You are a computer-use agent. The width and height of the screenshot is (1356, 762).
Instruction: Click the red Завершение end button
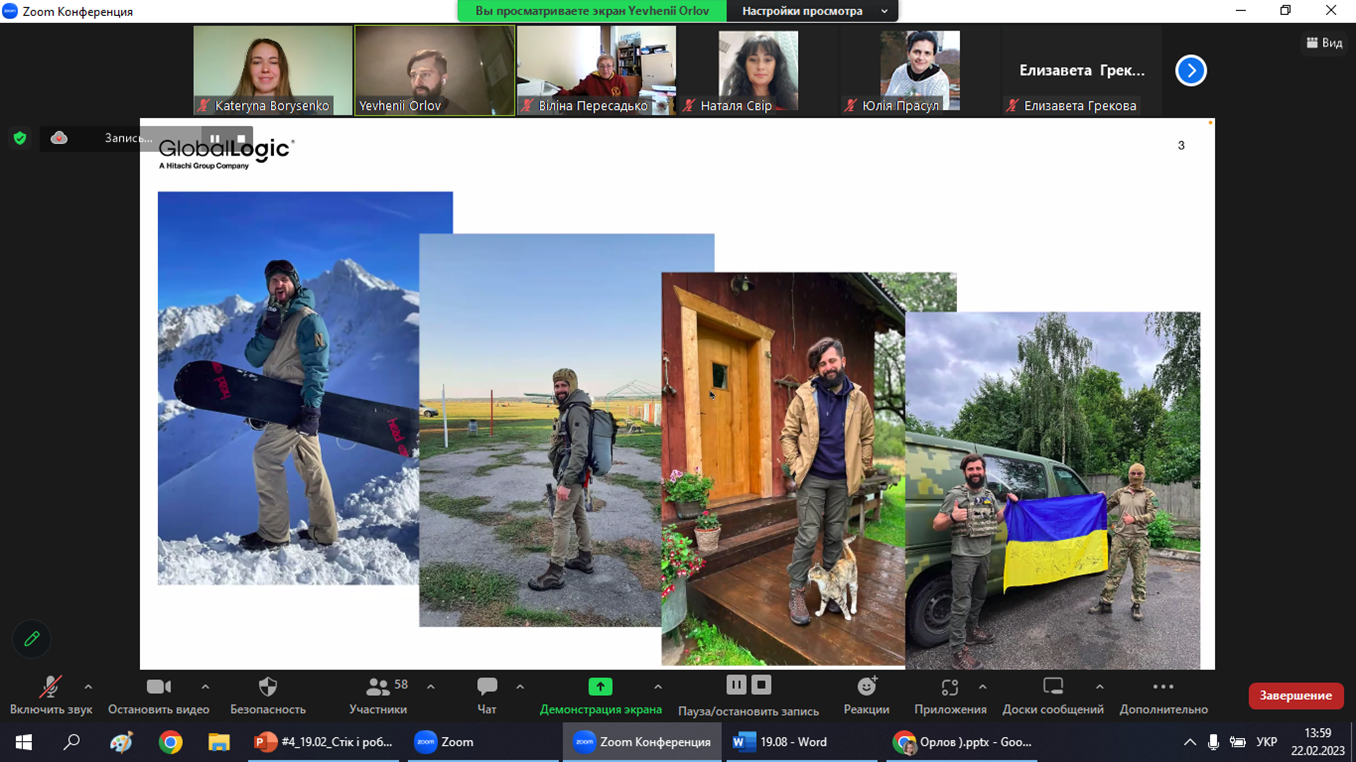coord(1295,695)
